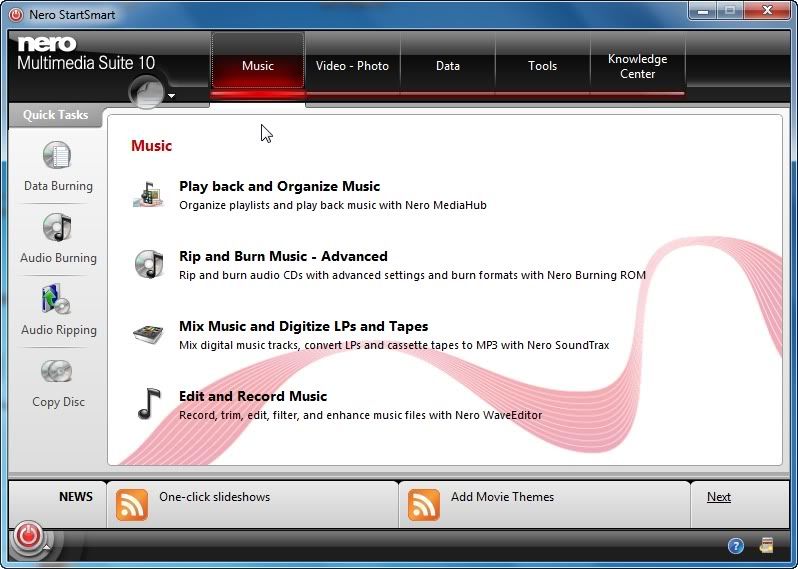Viewport: 798px width, 569px height.
Task: Click the Play back and Organize Music icon
Action: click(148, 194)
